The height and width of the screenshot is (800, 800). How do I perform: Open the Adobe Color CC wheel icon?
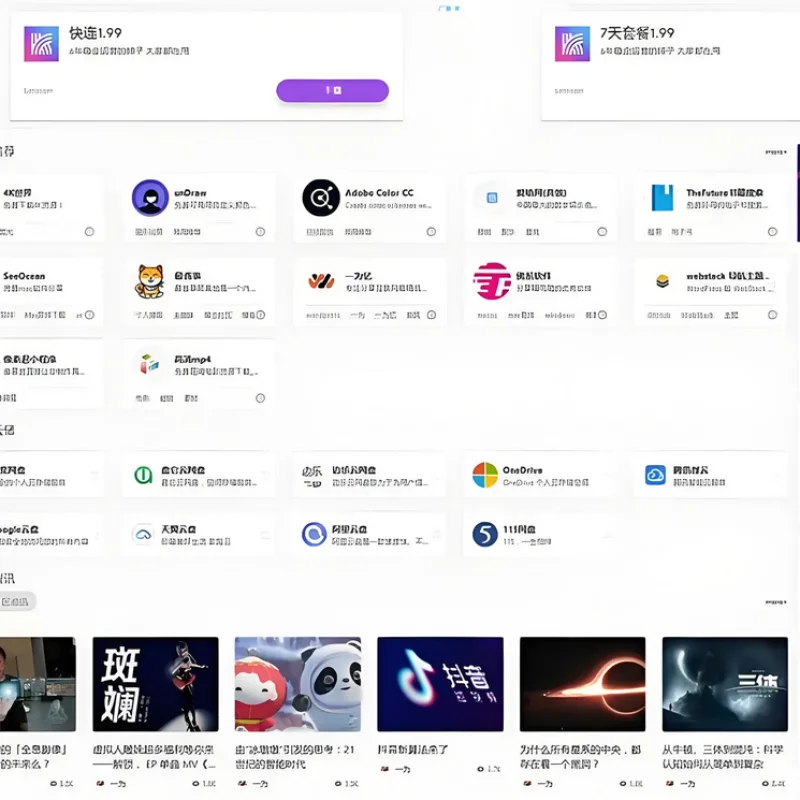point(321,197)
